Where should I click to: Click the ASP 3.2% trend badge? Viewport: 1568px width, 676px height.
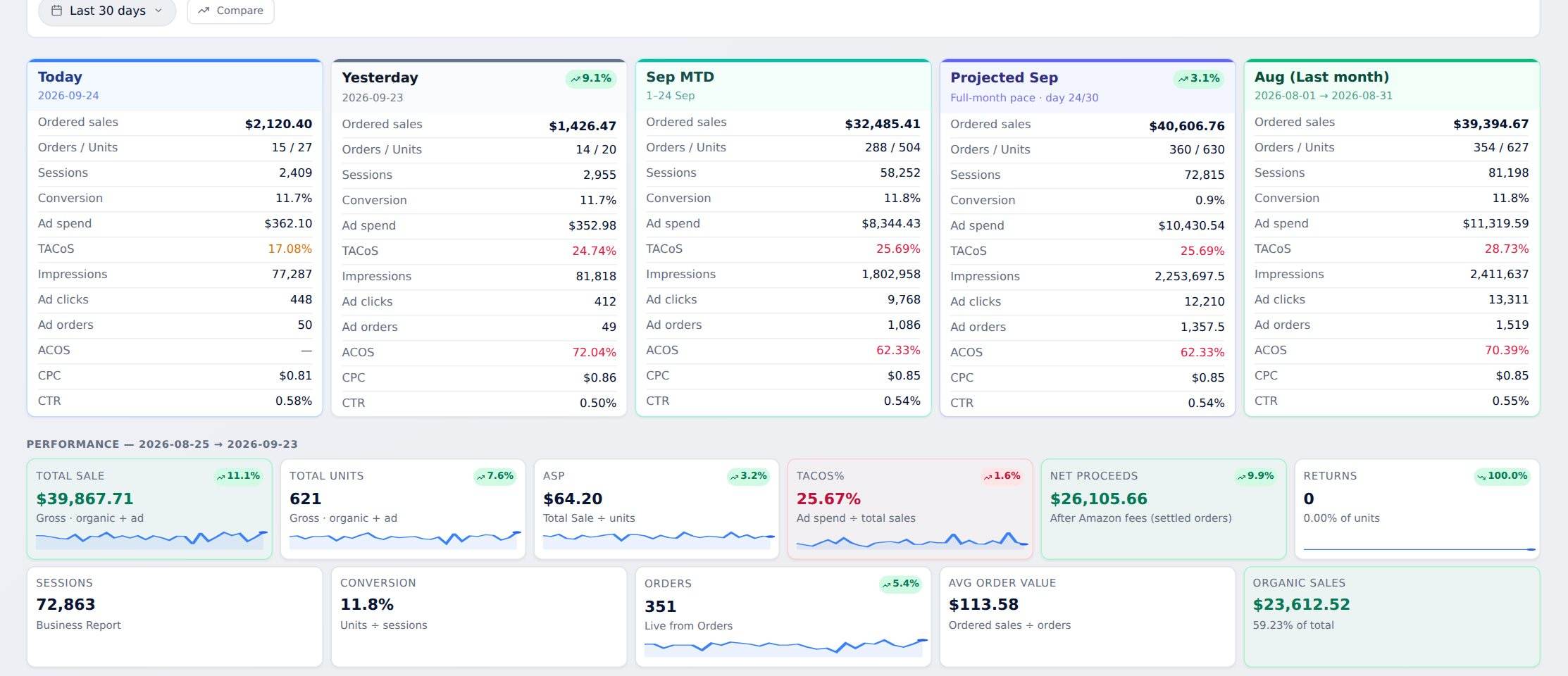point(749,476)
